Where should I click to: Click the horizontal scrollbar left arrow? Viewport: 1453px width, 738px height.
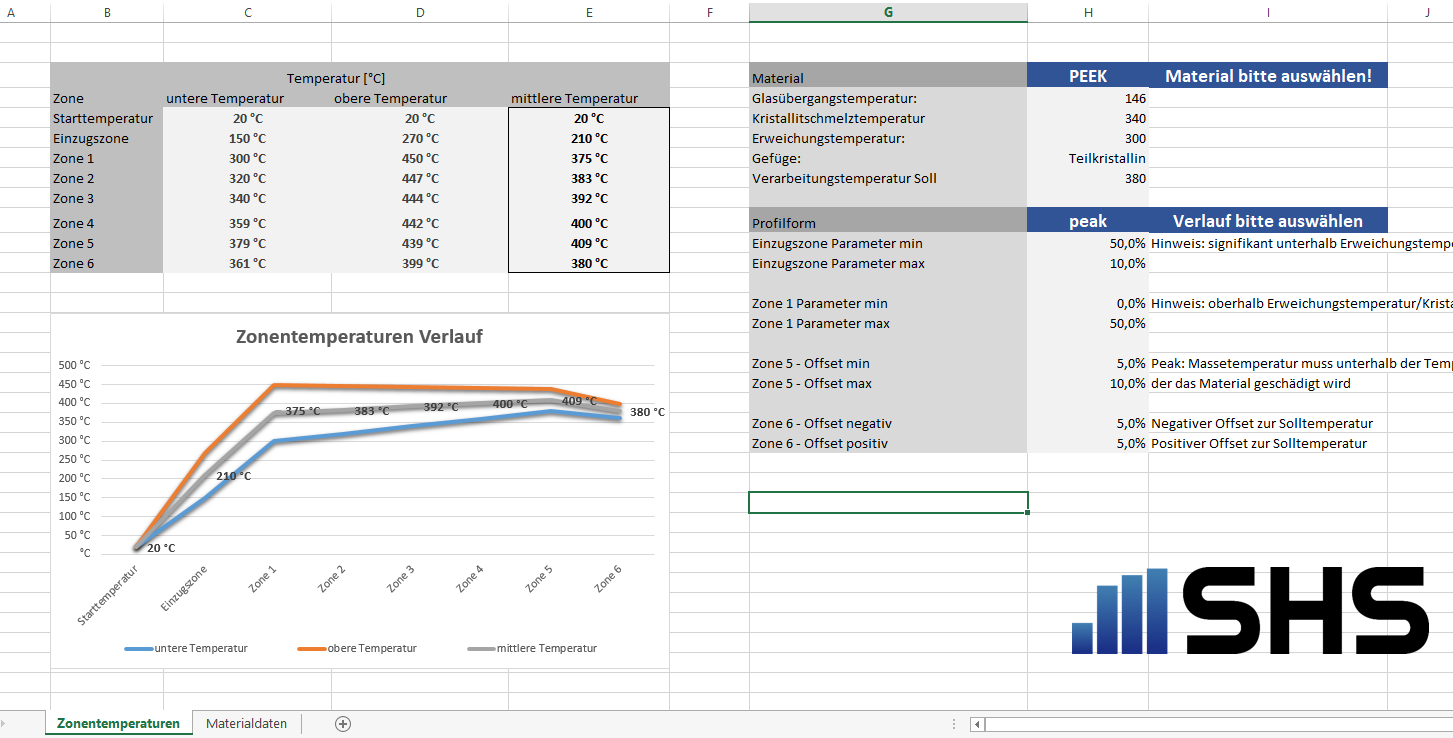[x=977, y=724]
